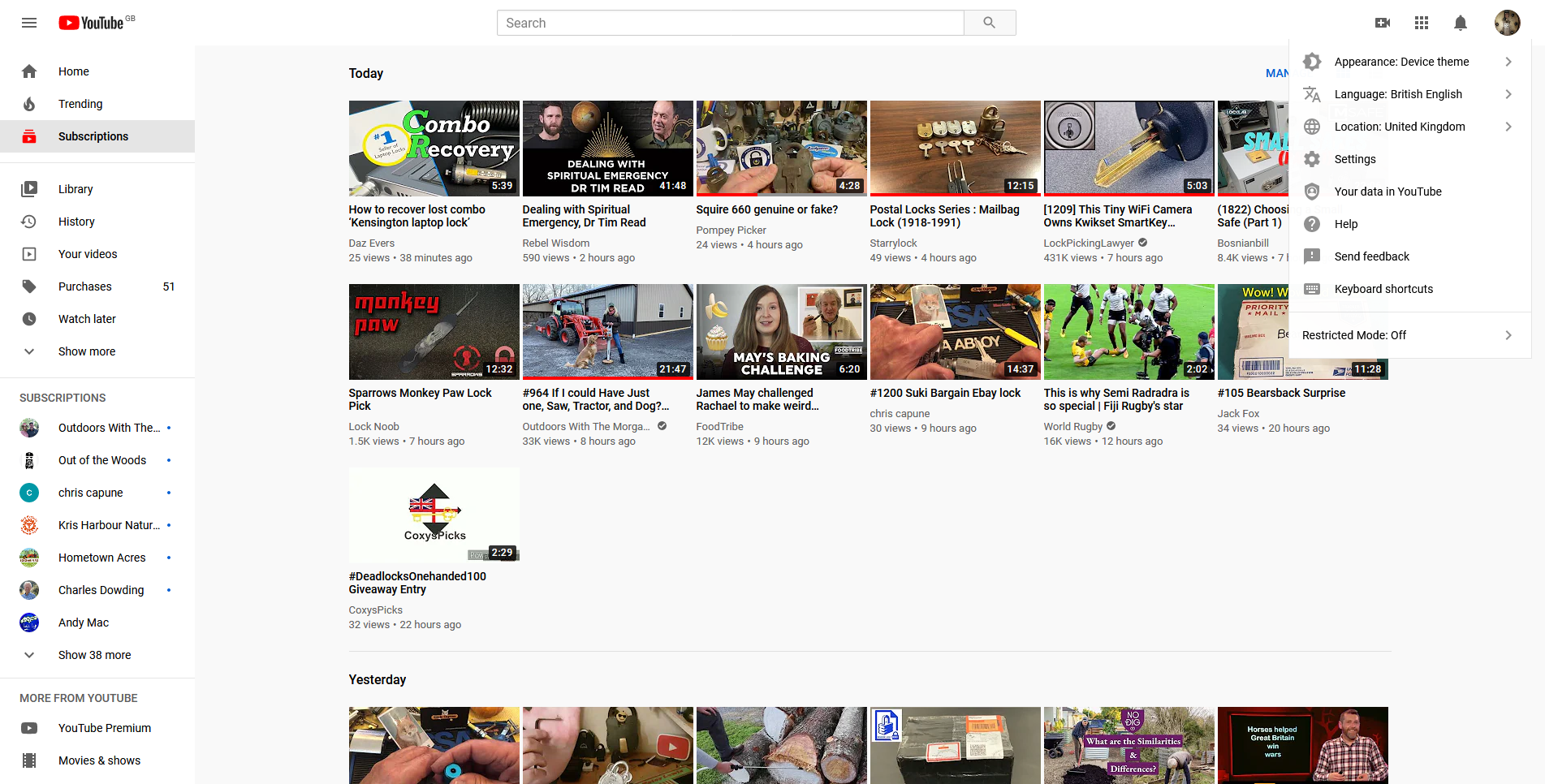Click the Keyboard shortcuts icon
The image size is (1545, 784).
coord(1312,289)
